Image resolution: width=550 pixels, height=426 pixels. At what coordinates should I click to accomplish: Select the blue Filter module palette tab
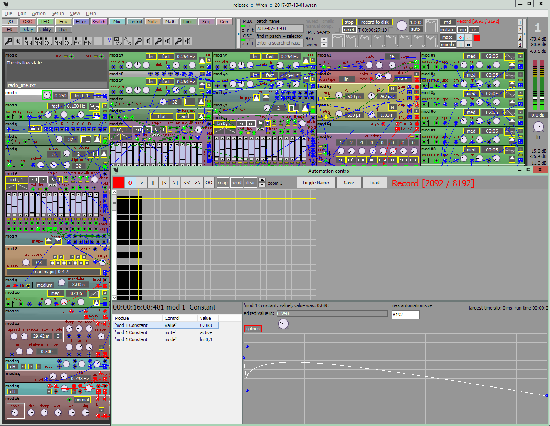click(x=81, y=22)
